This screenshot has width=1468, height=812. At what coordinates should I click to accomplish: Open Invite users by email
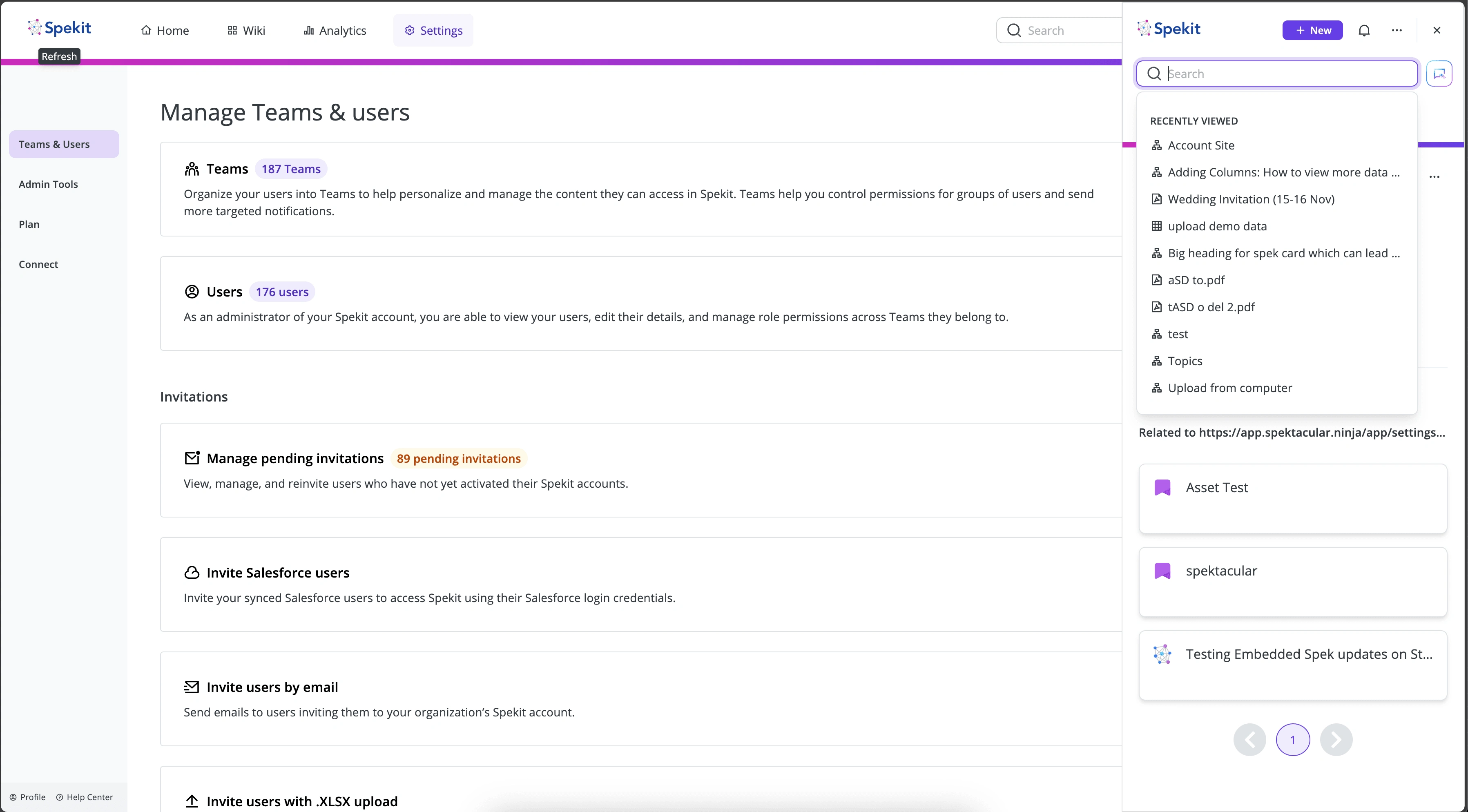tap(640, 698)
